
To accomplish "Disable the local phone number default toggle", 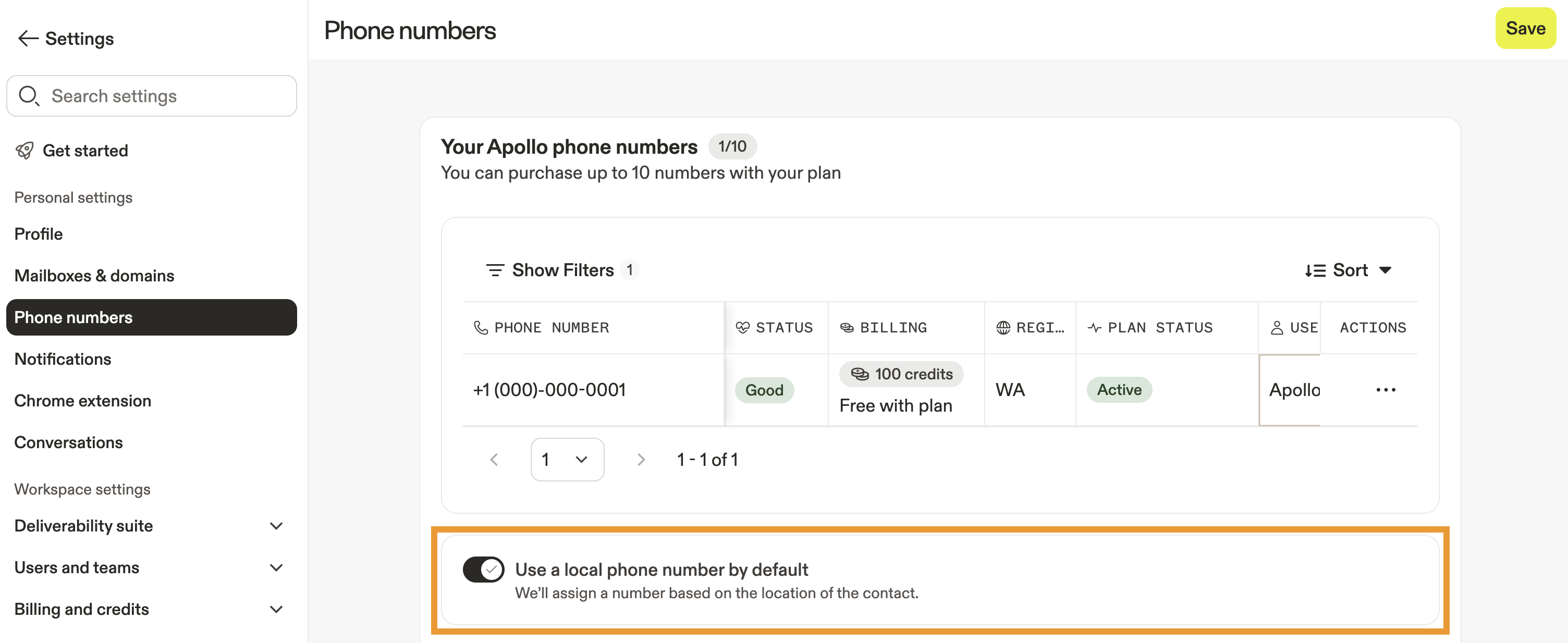I will 483,570.
